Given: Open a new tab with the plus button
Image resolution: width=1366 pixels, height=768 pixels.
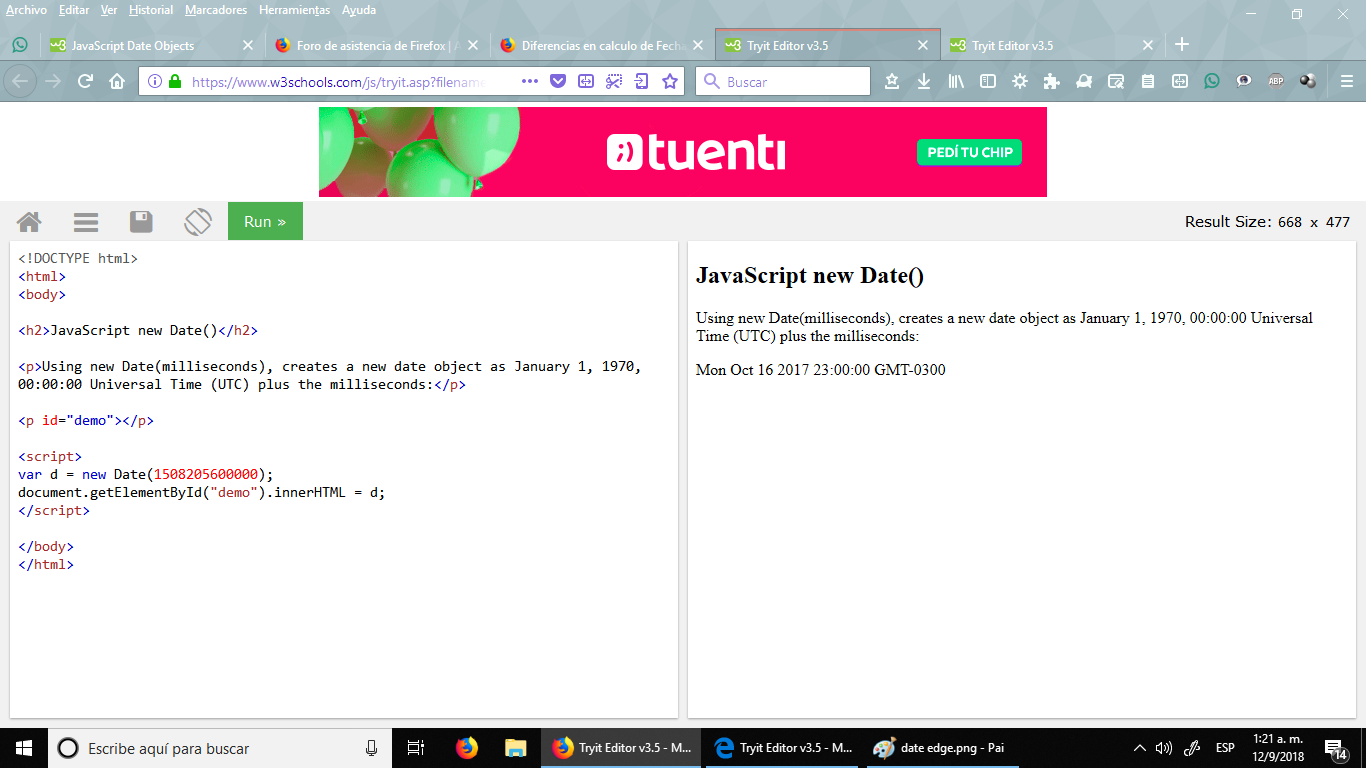Looking at the screenshot, I should coord(1182,45).
